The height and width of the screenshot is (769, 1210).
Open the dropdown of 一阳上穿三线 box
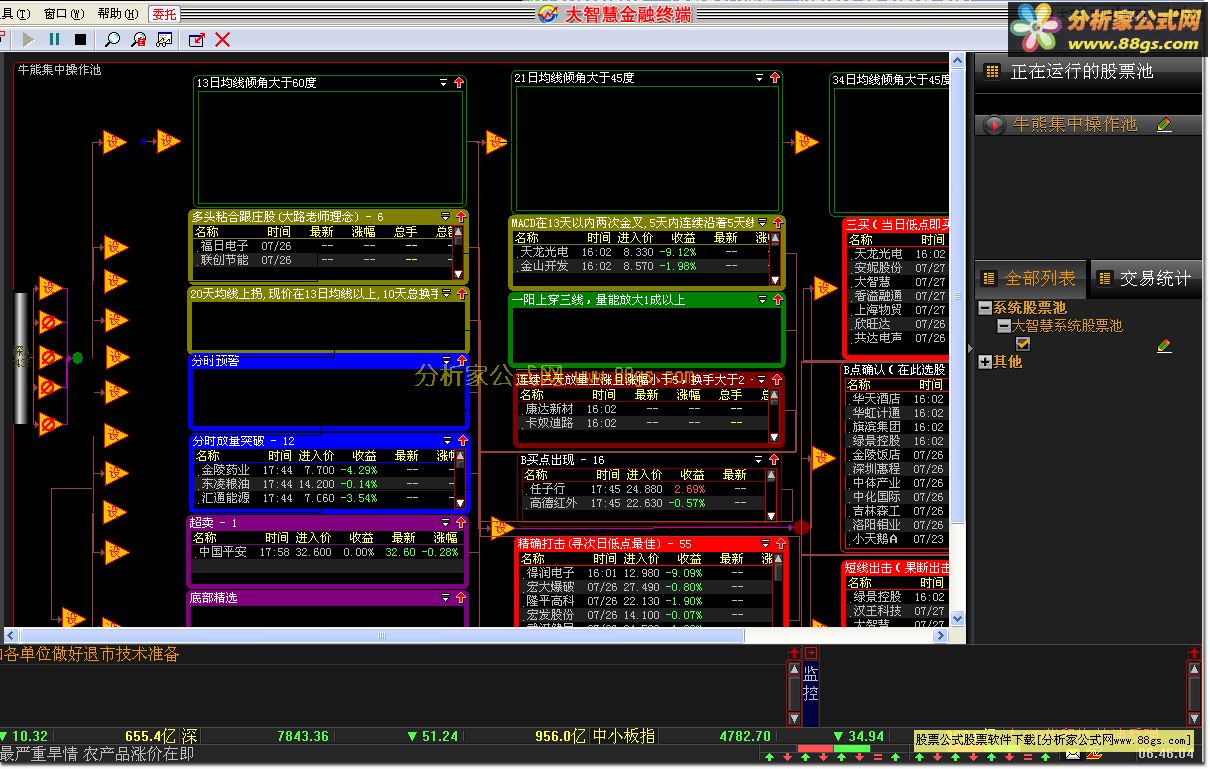tap(763, 299)
